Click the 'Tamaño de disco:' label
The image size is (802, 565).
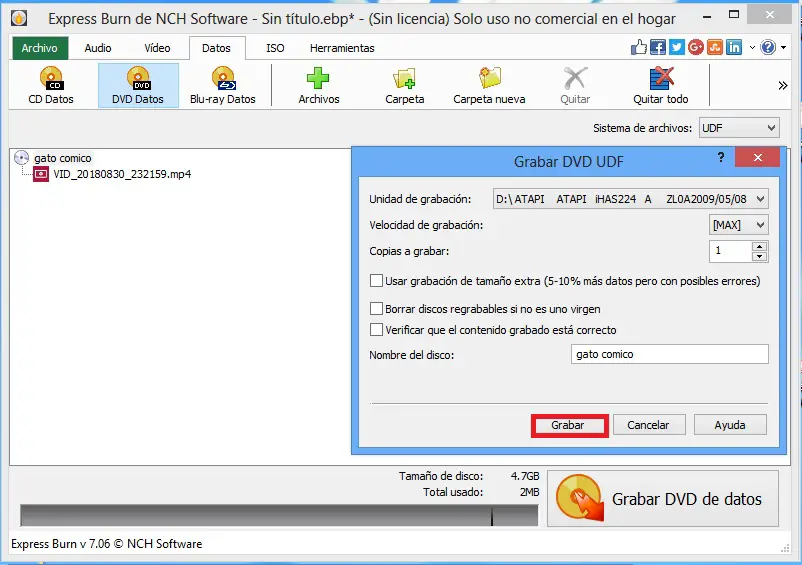(x=441, y=476)
